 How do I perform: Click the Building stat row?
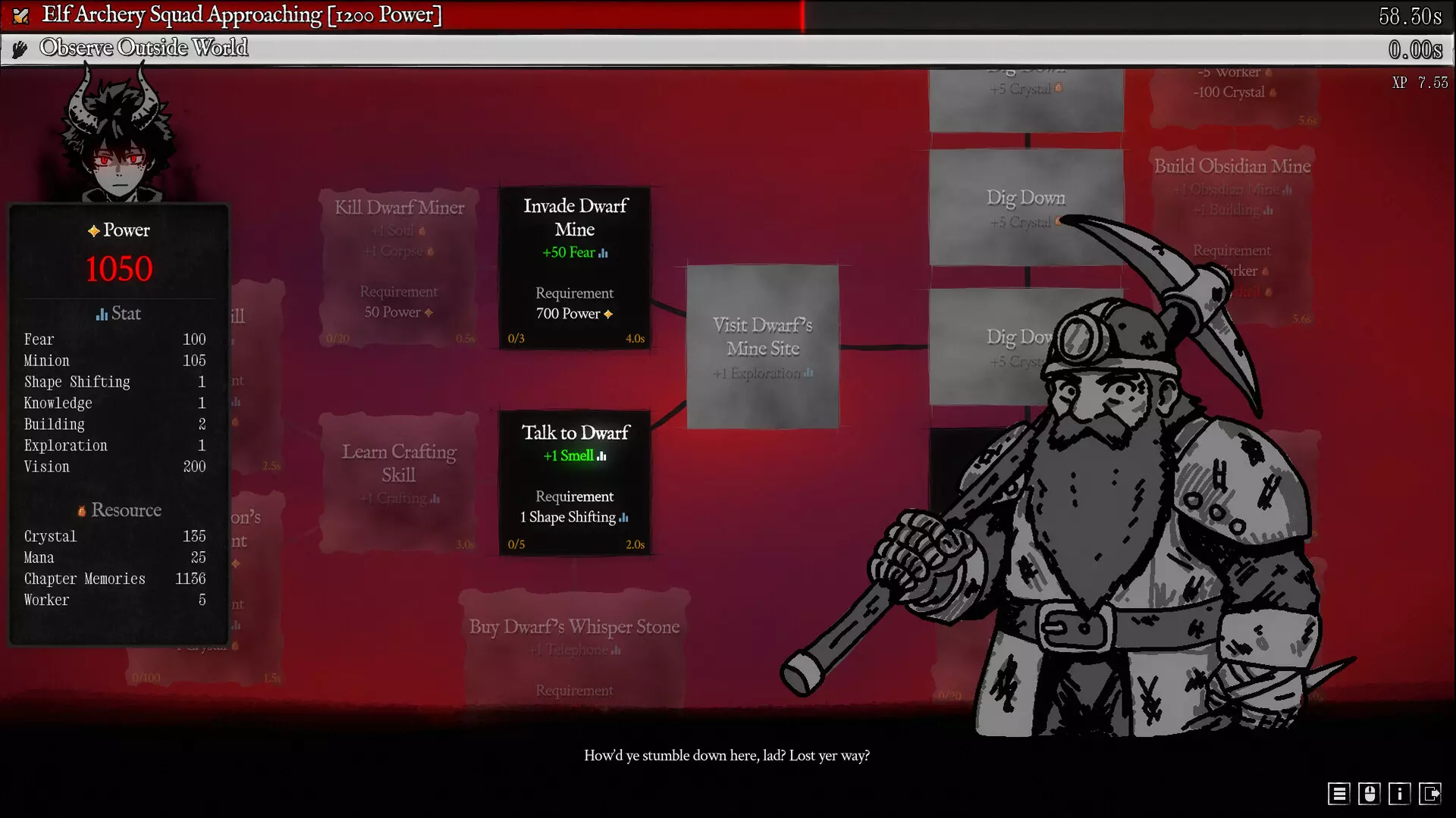(x=115, y=425)
